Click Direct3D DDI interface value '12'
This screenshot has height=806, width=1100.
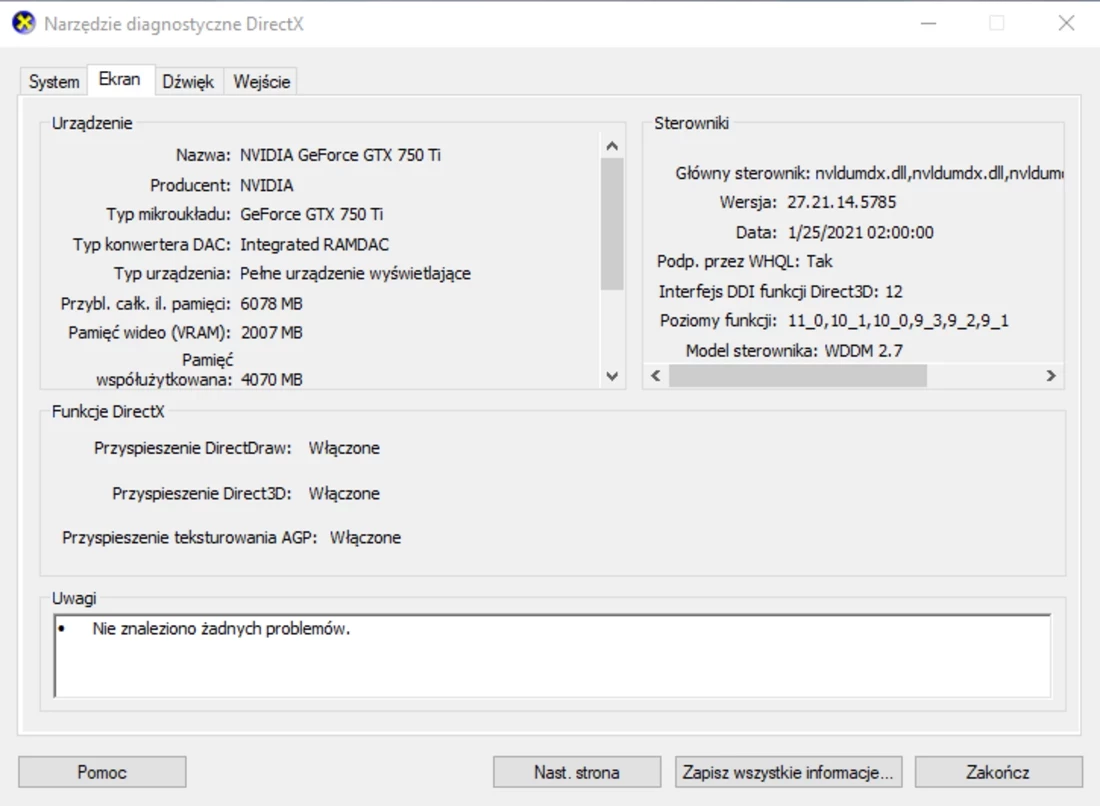point(893,291)
